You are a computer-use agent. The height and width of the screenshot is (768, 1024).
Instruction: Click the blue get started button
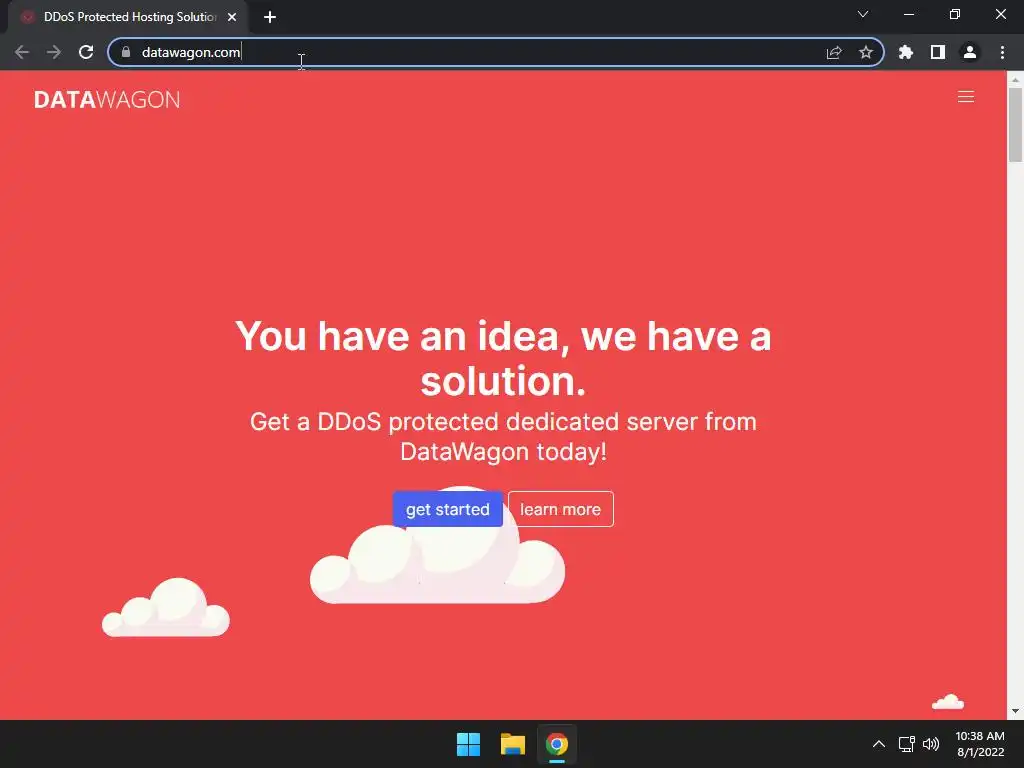(x=447, y=509)
